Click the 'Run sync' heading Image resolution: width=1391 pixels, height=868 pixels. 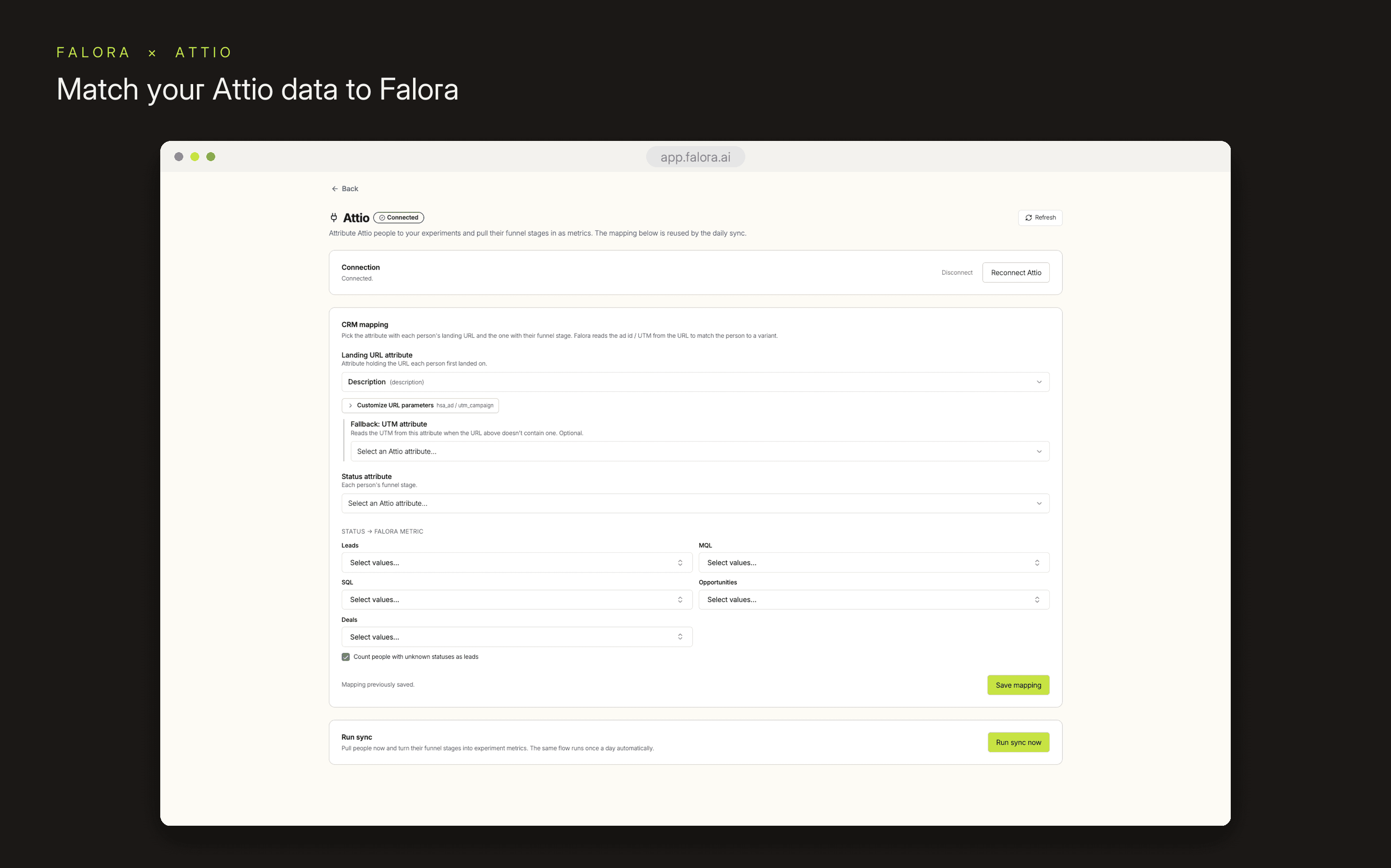(357, 737)
